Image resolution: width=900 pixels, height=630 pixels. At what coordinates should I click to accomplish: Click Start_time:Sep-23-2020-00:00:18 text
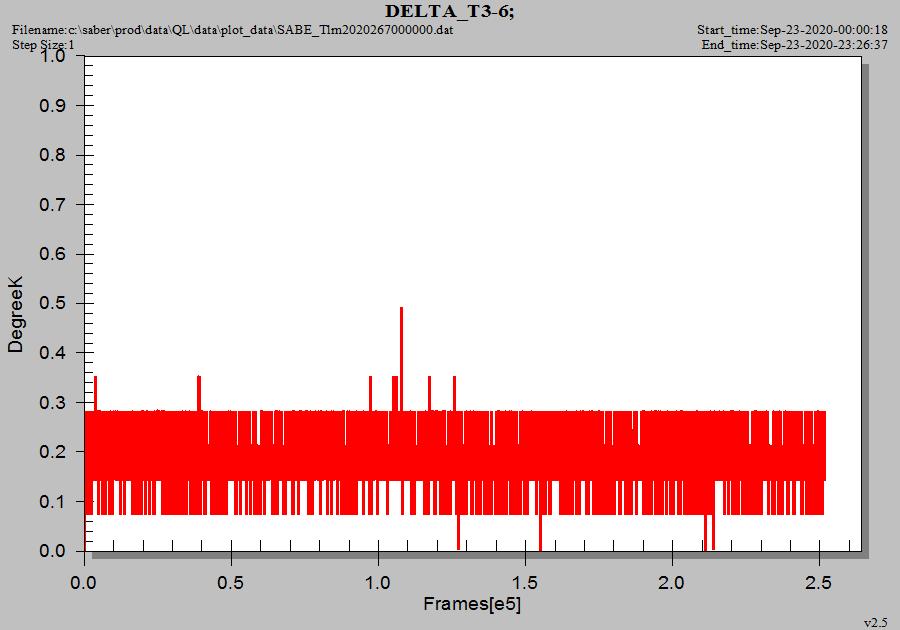(x=792, y=30)
